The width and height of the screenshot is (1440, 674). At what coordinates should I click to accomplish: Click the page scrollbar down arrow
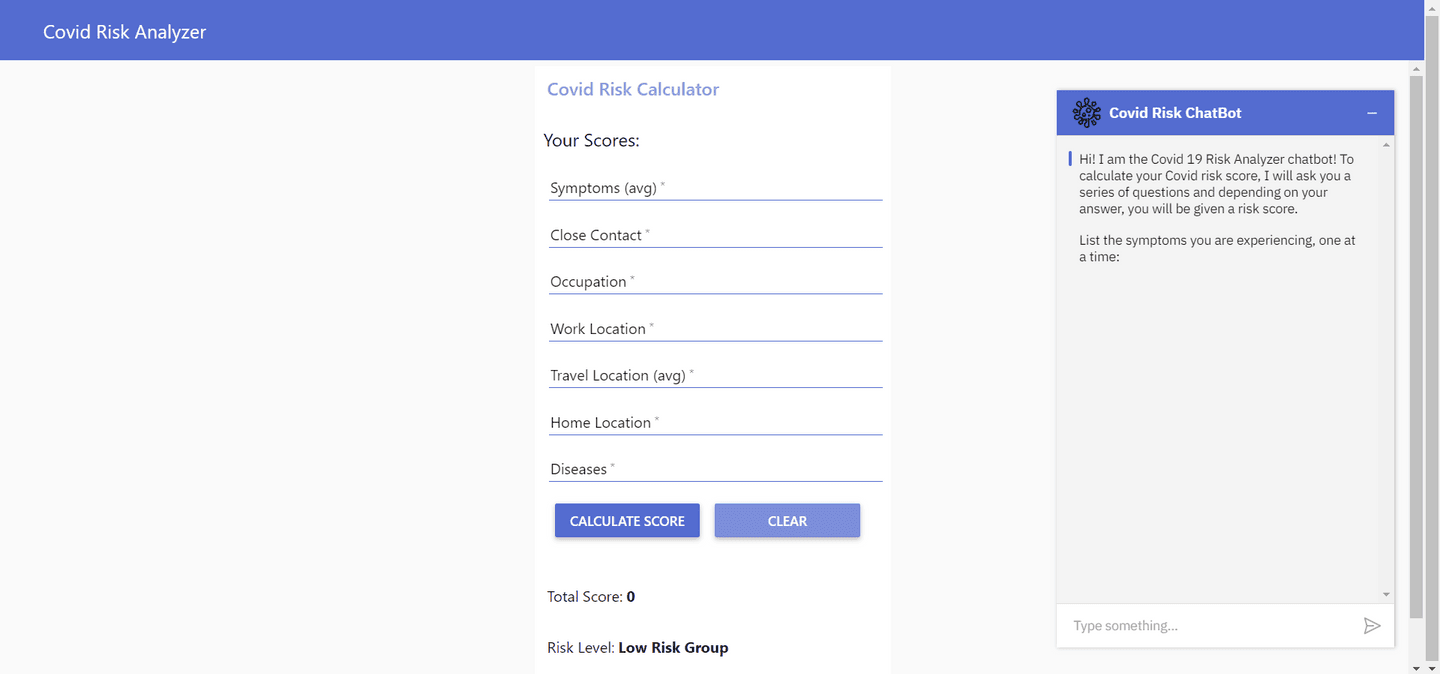[1416, 667]
